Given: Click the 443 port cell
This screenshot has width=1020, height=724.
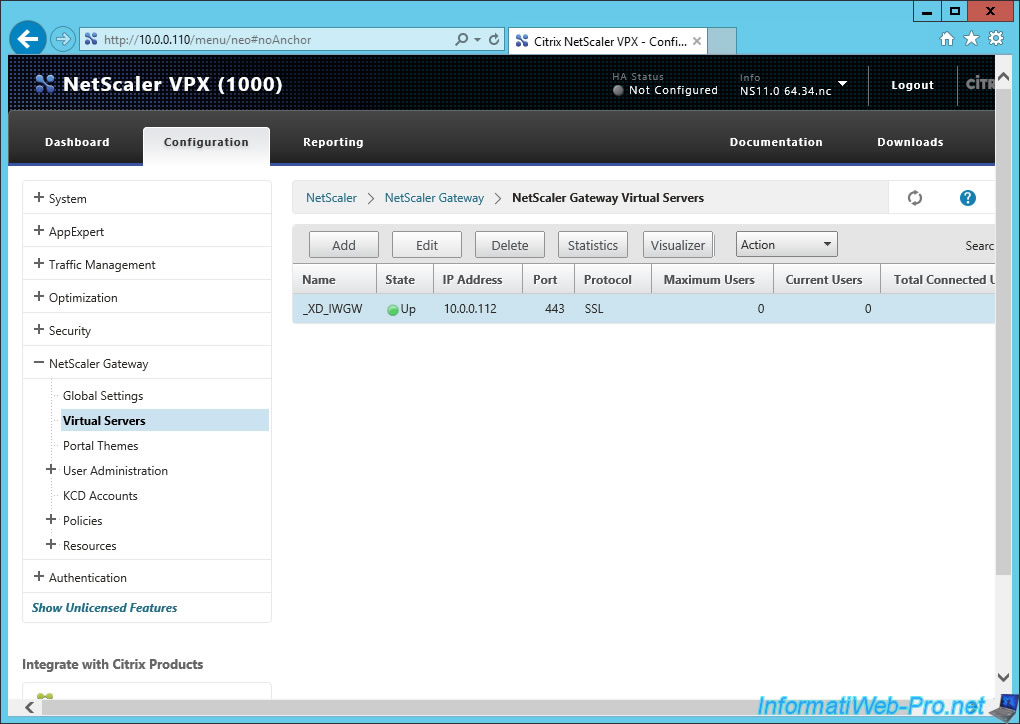Looking at the screenshot, I should click(554, 309).
